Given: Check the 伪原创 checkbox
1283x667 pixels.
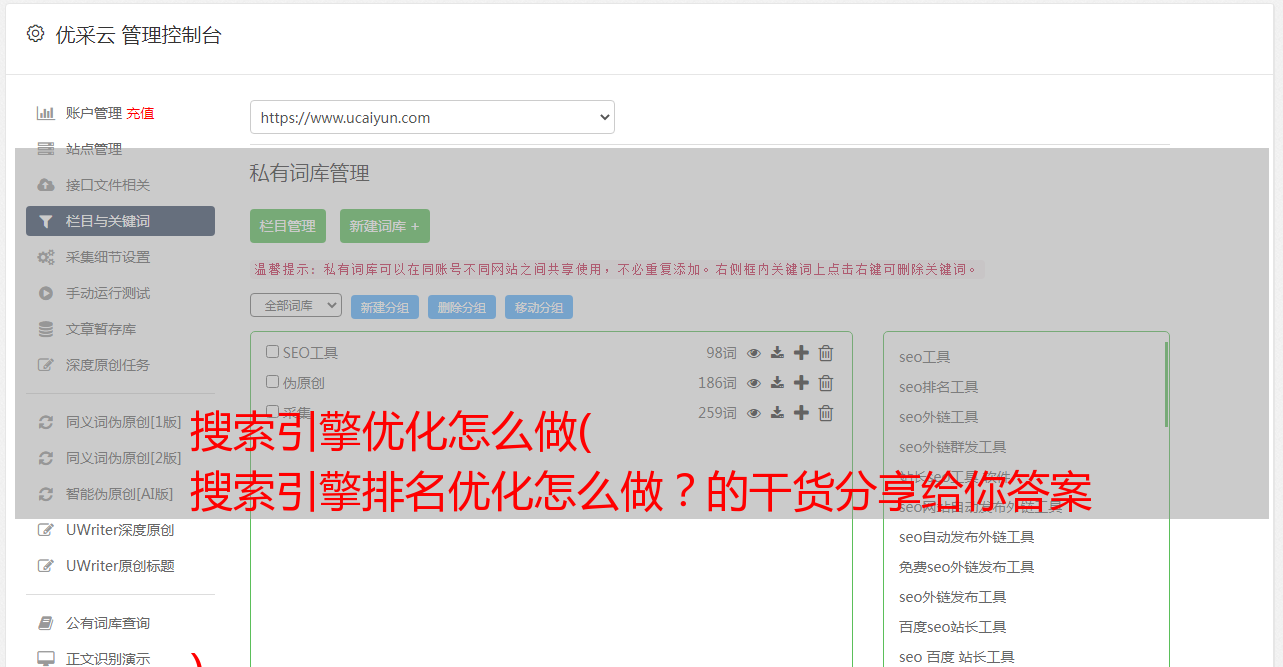Looking at the screenshot, I should coord(272,382).
